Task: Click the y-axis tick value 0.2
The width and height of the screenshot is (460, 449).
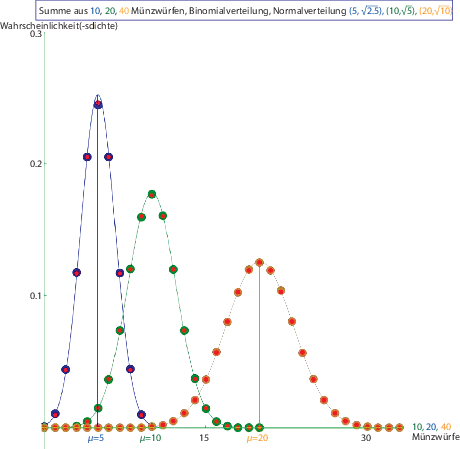Action: pos(35,164)
